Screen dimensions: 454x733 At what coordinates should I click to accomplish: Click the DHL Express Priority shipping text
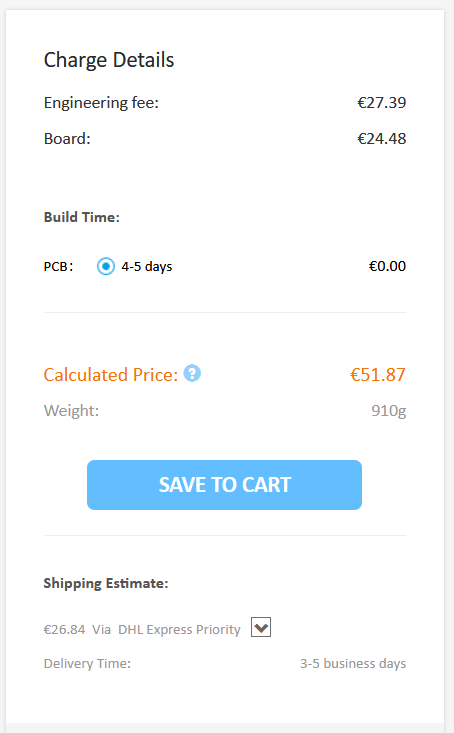click(x=179, y=630)
